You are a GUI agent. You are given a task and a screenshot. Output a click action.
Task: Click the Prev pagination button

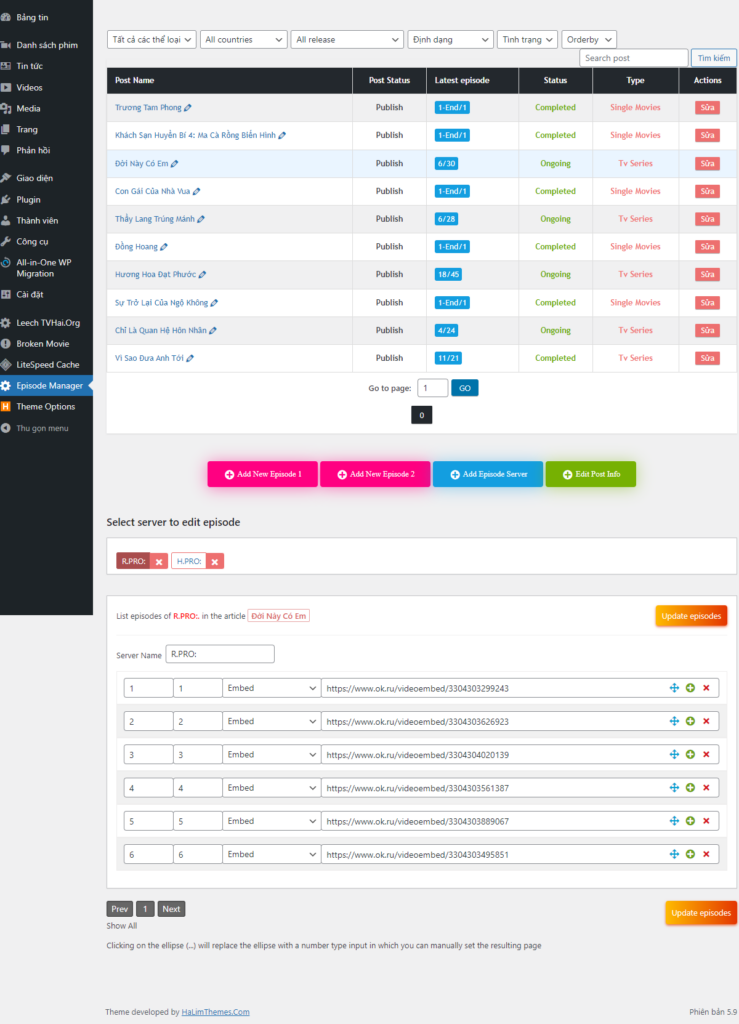pos(119,909)
